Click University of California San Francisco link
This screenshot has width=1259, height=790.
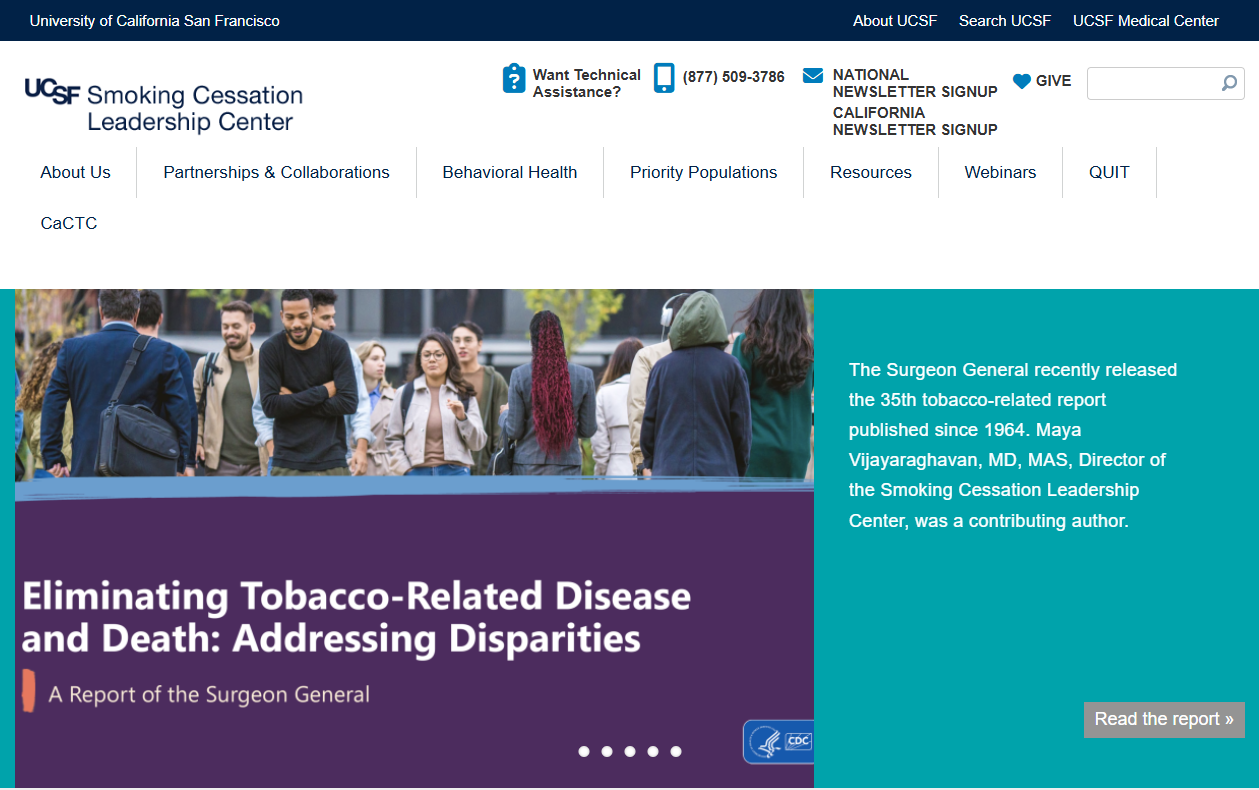pyautogui.click(x=155, y=20)
